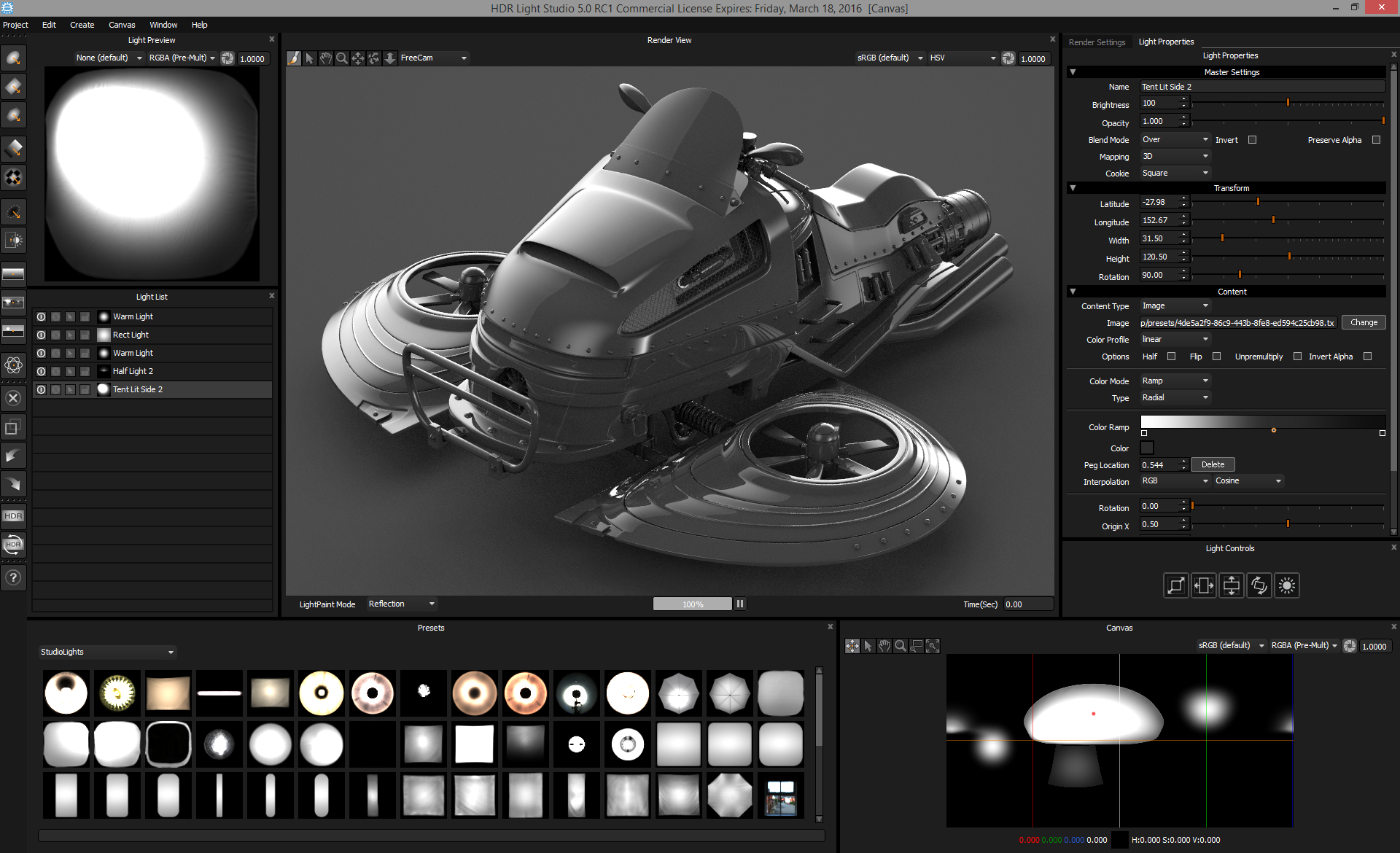Viewport: 1400px width, 853px height.
Task: Click the horizontal width scale icon in Light Controls
Action: pos(1204,585)
